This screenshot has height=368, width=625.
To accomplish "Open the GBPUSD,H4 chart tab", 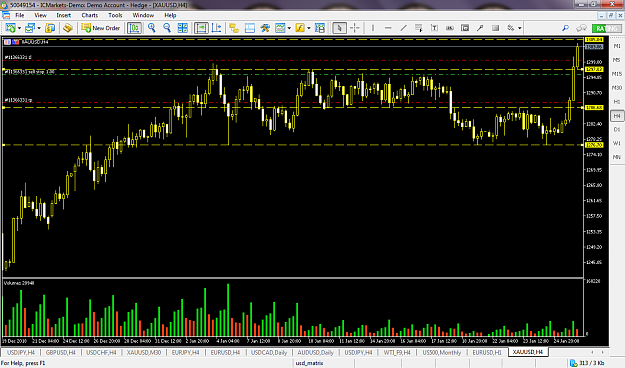I will 61,352.
